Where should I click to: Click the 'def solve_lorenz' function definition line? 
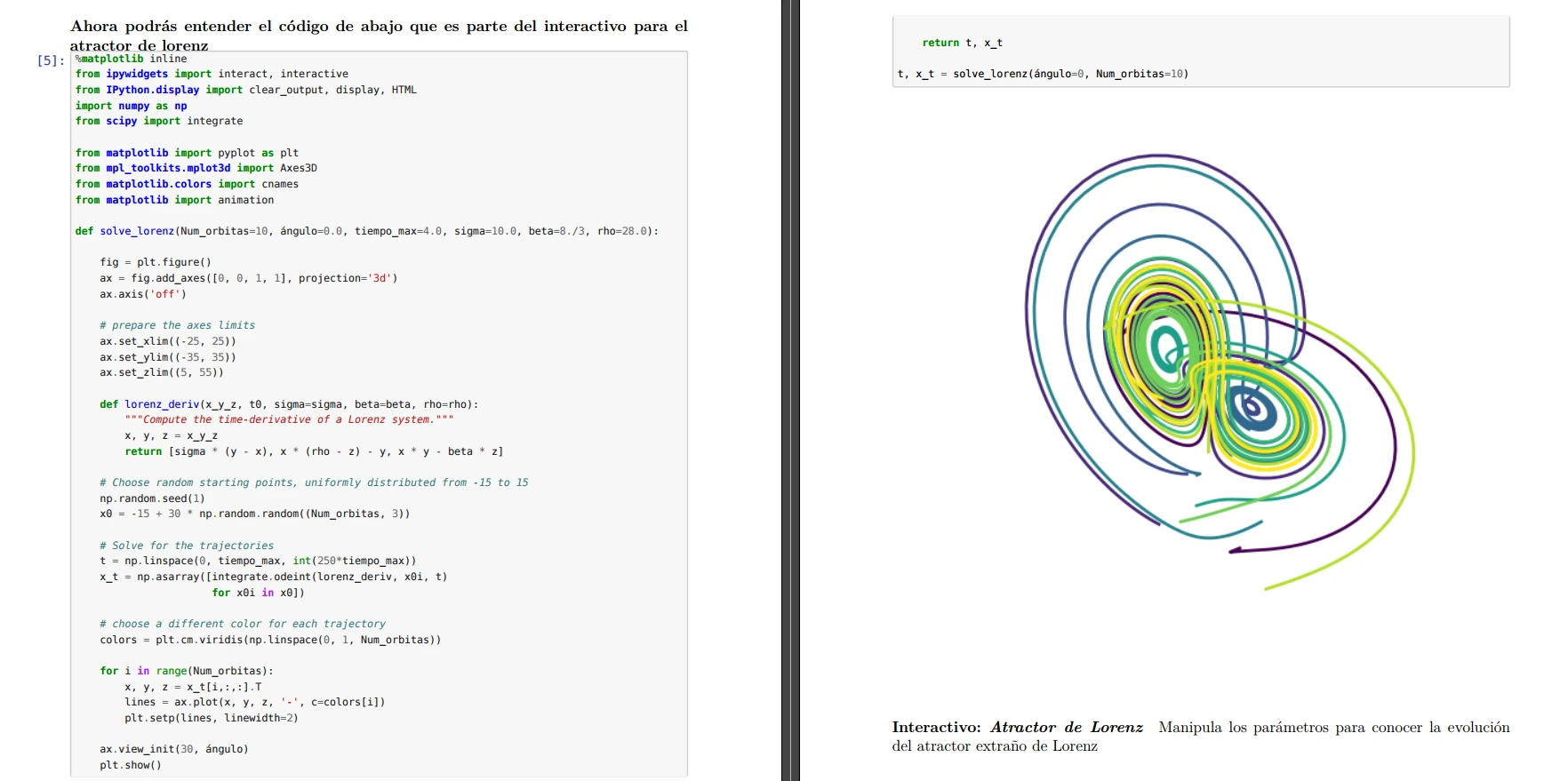pyautogui.click(x=366, y=231)
